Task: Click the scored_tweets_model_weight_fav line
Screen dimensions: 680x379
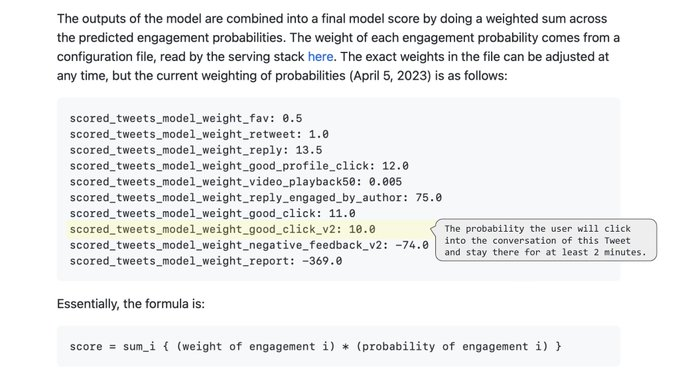Action: (x=186, y=118)
